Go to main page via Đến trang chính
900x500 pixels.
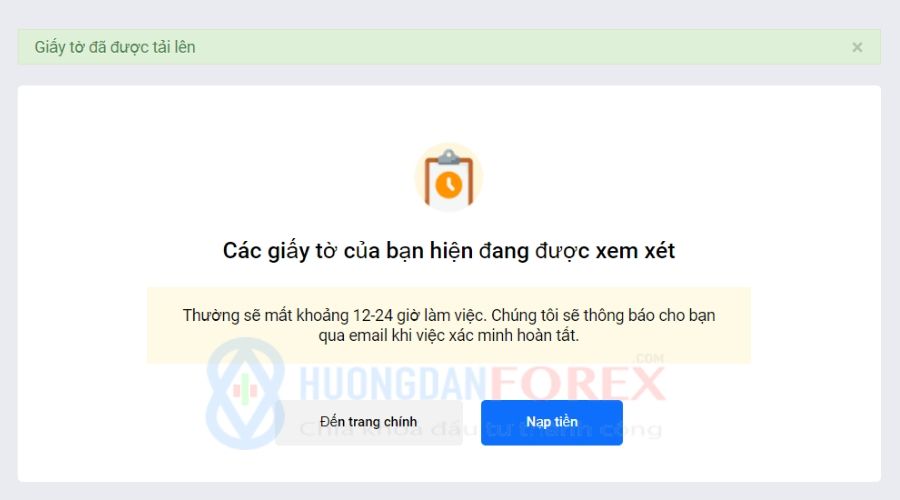[368, 422]
